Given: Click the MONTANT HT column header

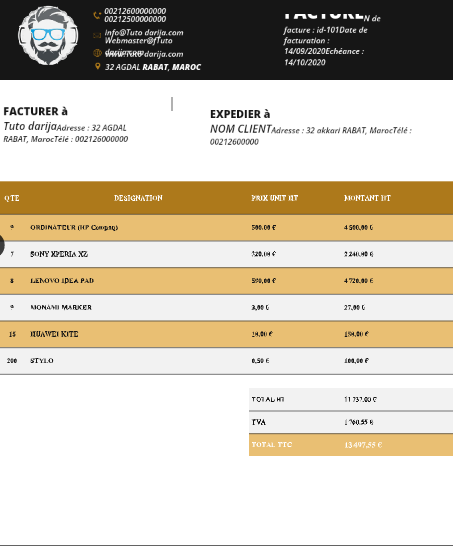Looking at the screenshot, I should 367,198.
